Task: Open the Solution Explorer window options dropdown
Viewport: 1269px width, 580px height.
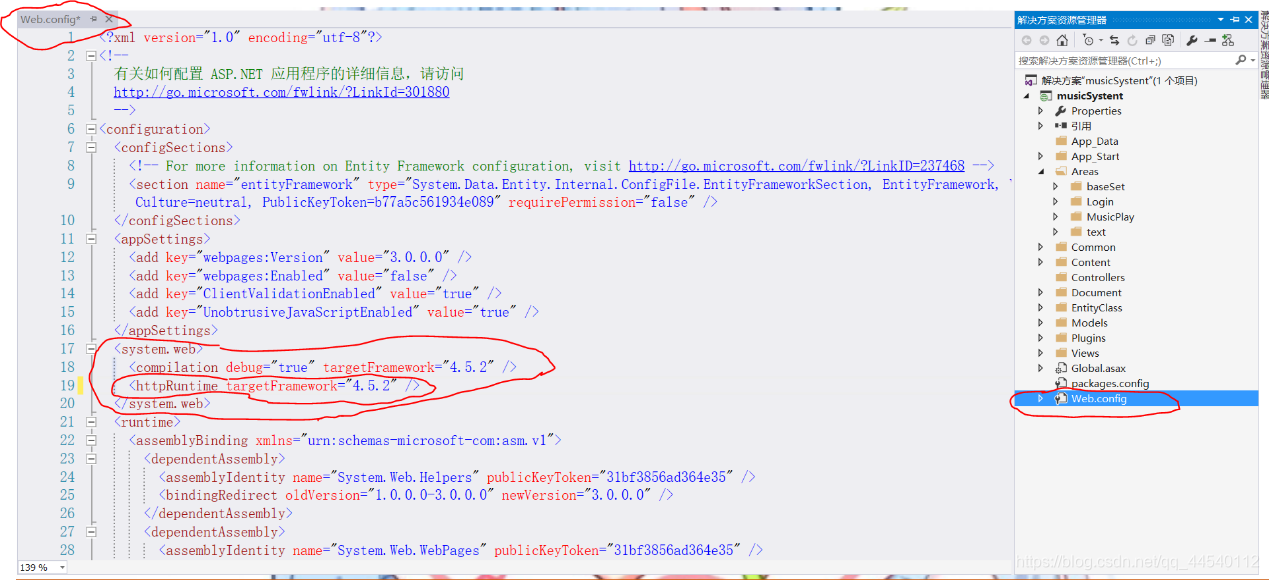Action: point(1221,19)
